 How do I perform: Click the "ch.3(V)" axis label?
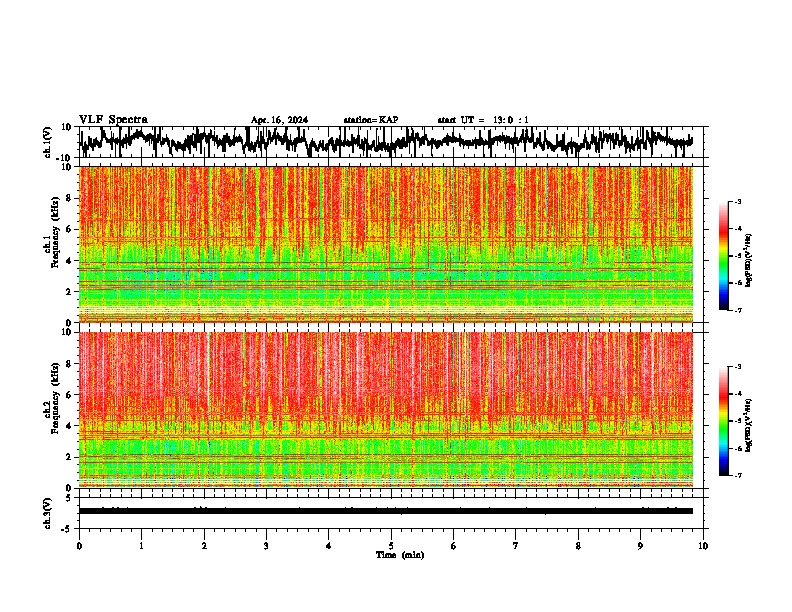pos(48,514)
